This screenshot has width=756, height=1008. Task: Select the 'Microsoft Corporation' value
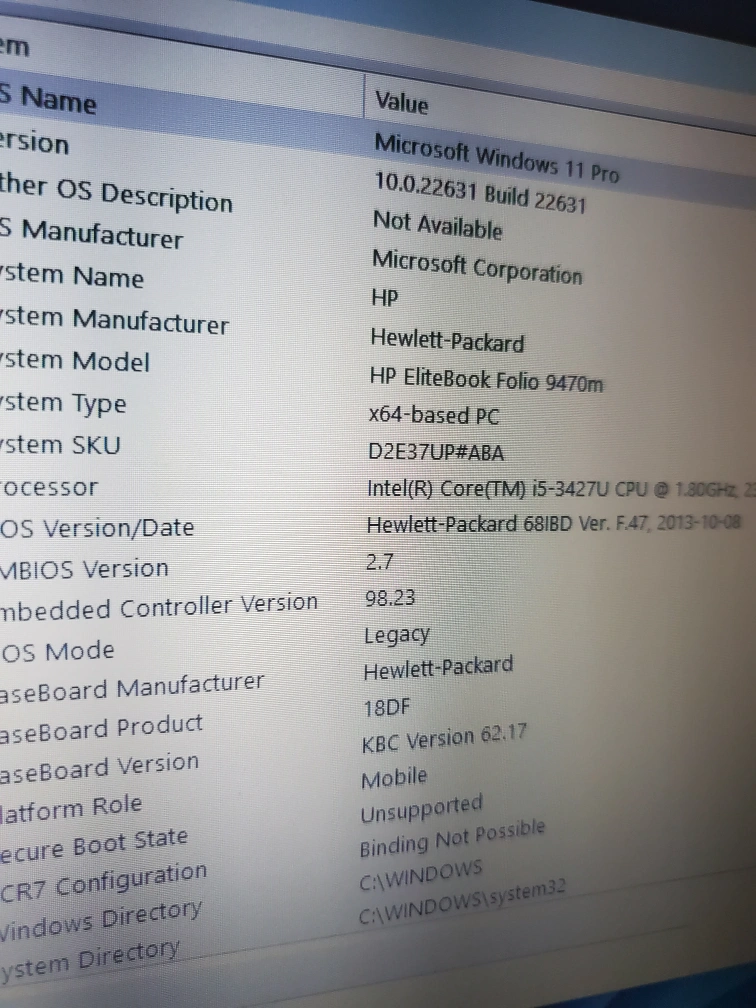pyautogui.click(x=477, y=267)
